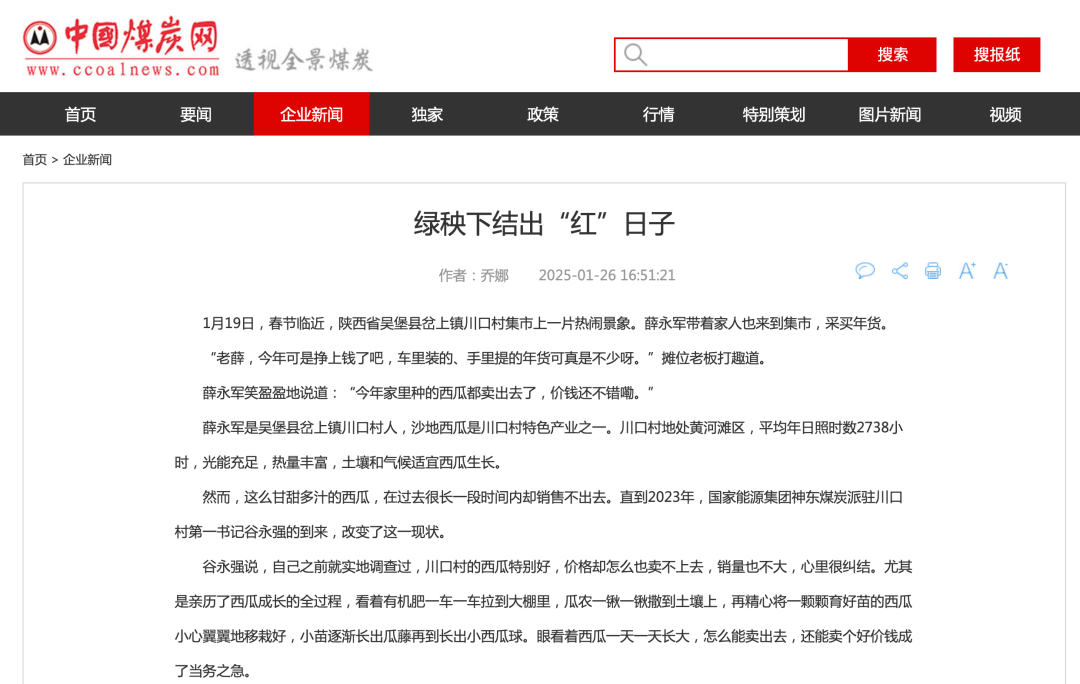Open the 特别策划 navigation item
The width and height of the screenshot is (1080, 684).
click(774, 114)
